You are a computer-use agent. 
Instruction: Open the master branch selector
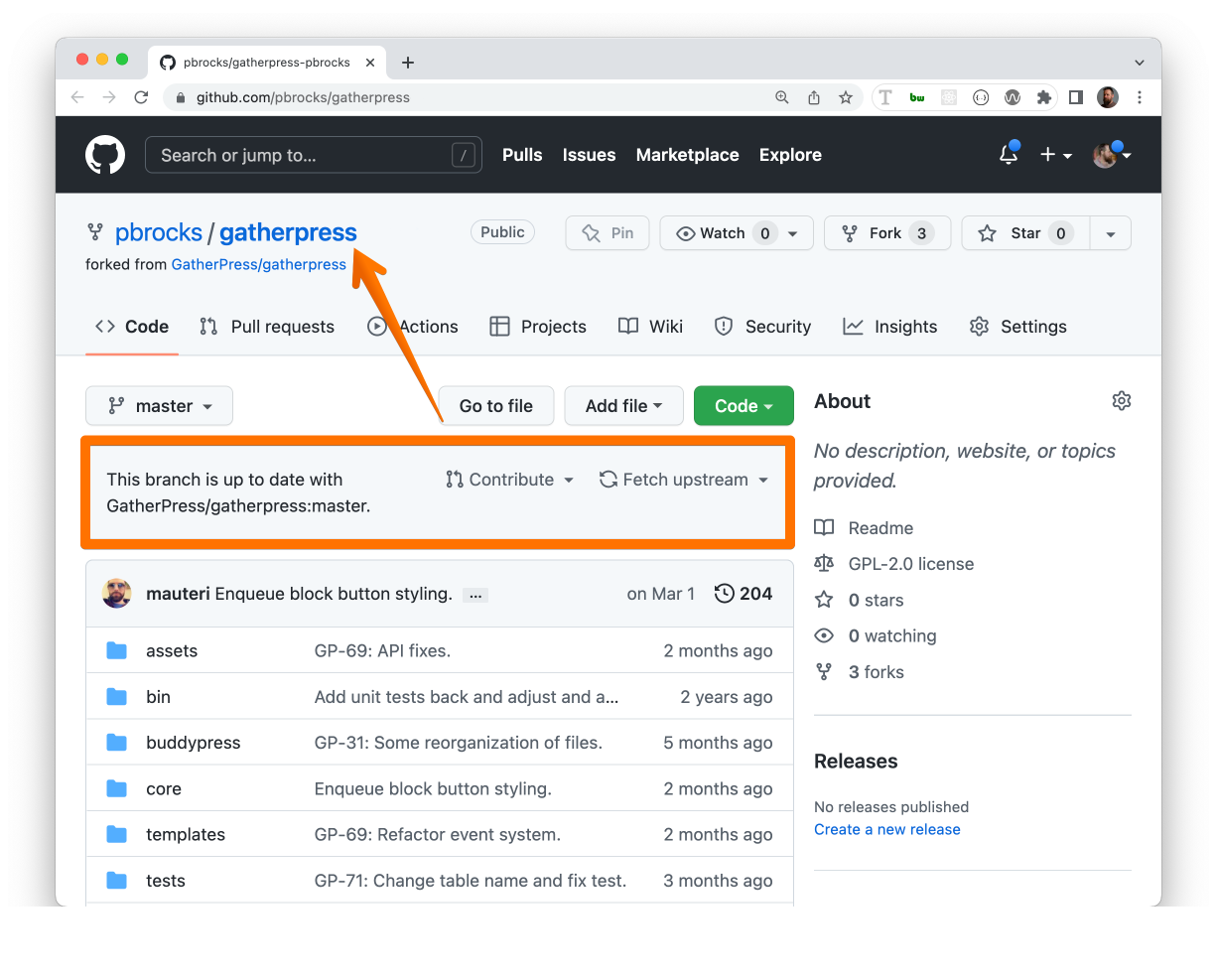pyautogui.click(x=159, y=406)
